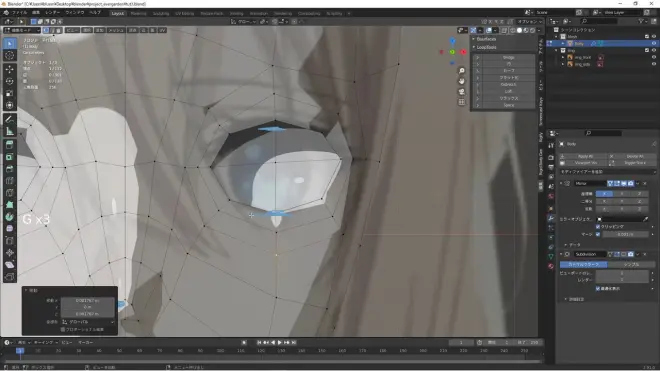
Task: Select the Shear tool
Action: [x=10, y=264]
